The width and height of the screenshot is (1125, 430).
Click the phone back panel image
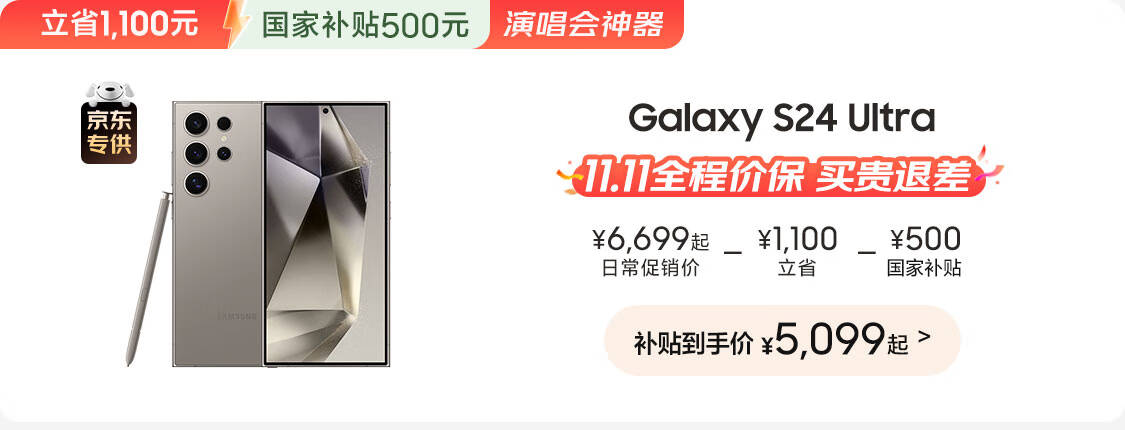pyautogui.click(x=218, y=234)
